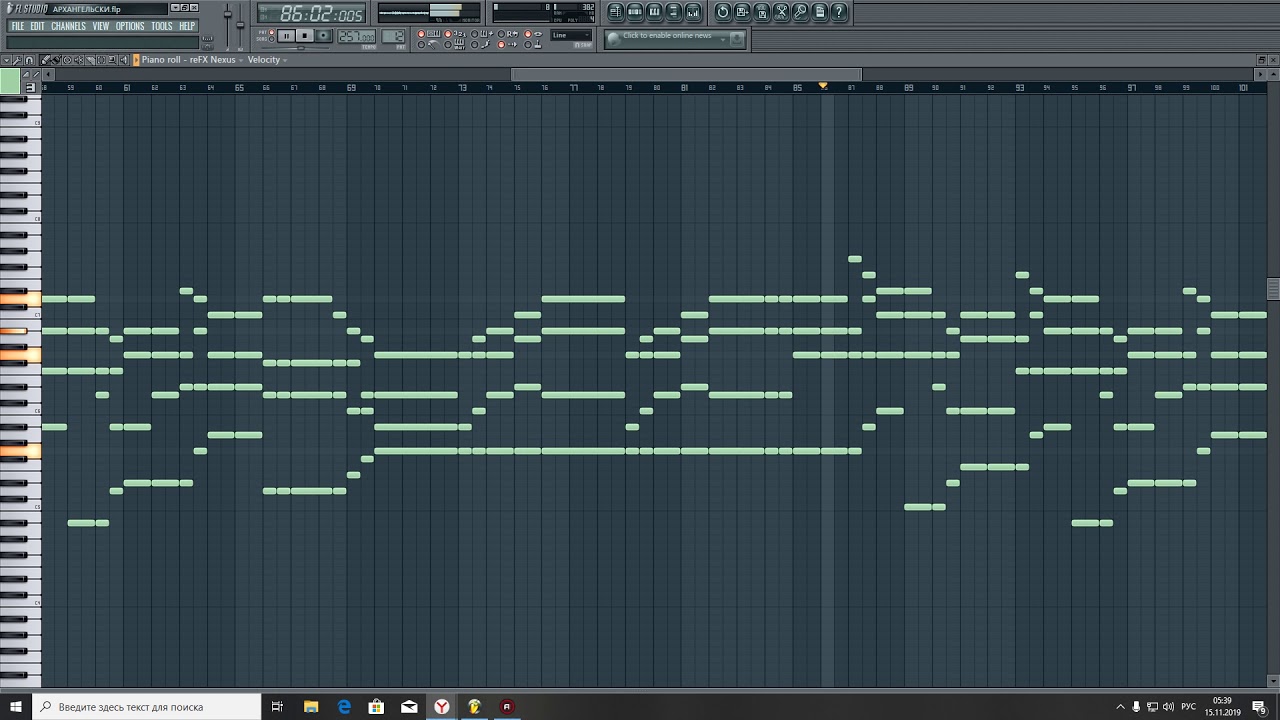The image size is (1280, 720).
Task: Toggle the wait for input indicator
Action: 448,45
